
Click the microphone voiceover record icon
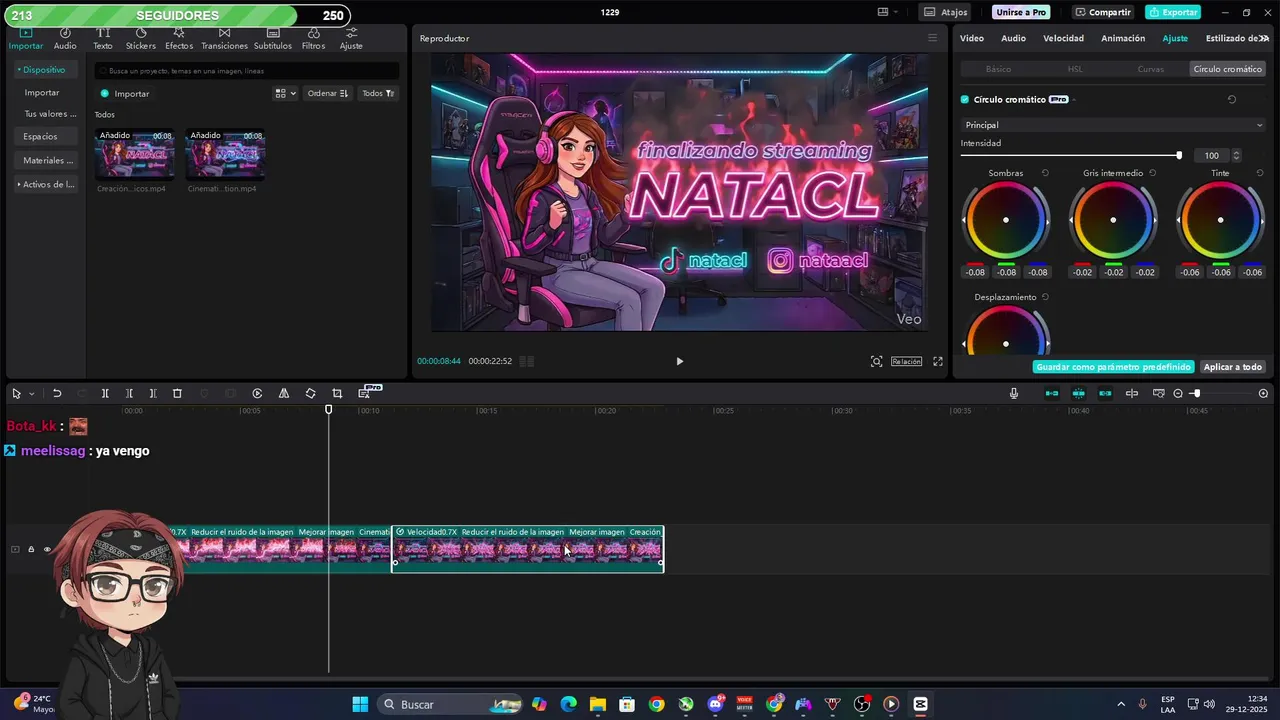(x=1014, y=394)
